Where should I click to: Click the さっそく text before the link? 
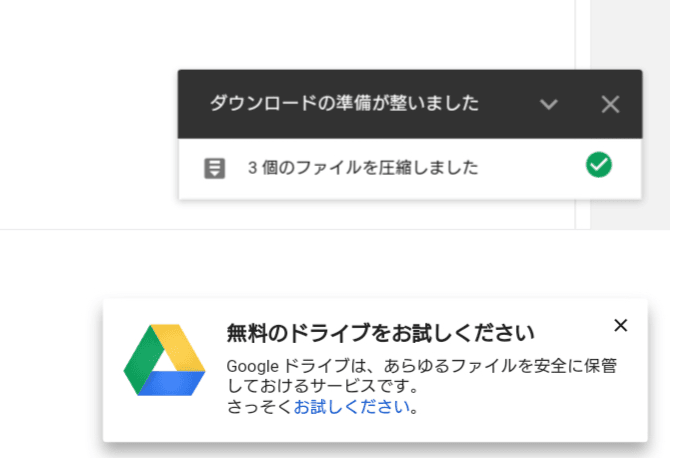[x=259, y=407]
